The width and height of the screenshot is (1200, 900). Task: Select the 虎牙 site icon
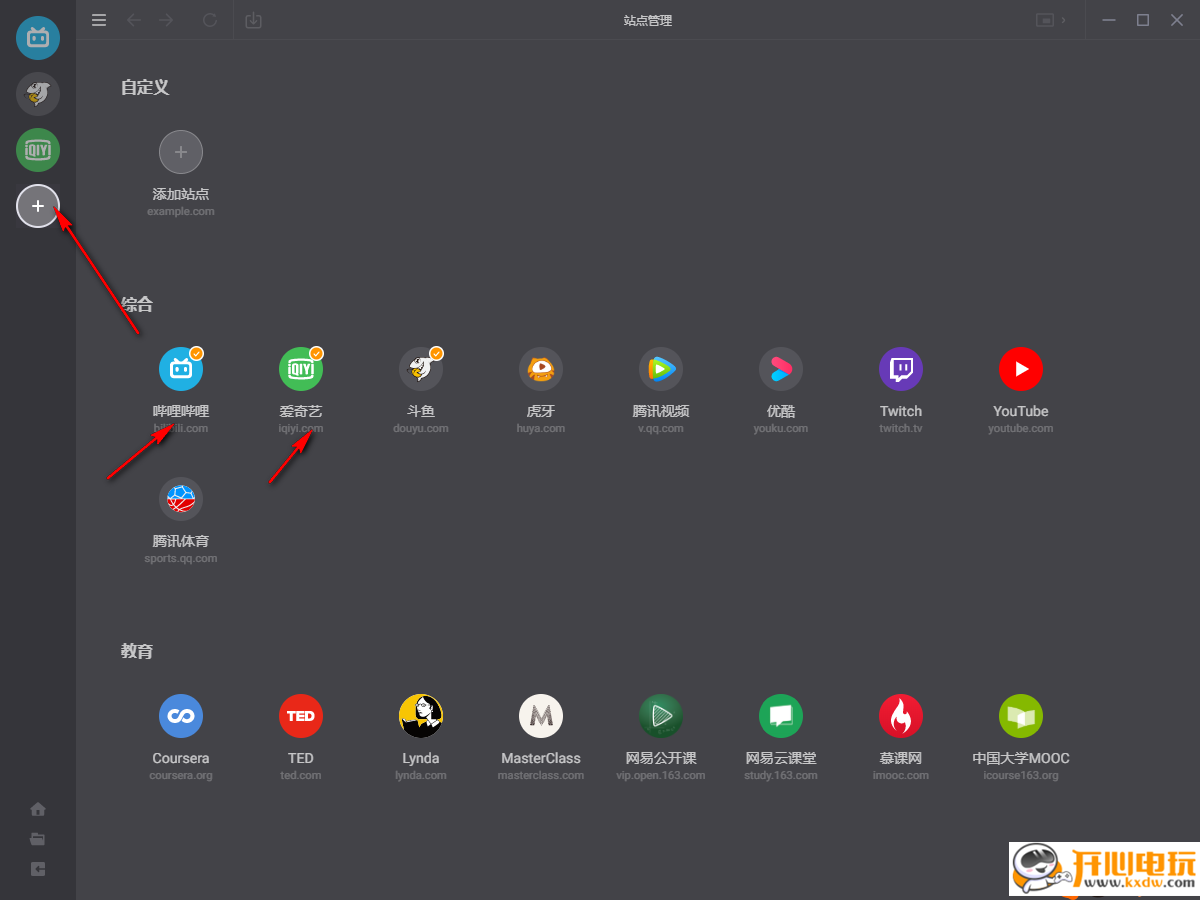click(541, 369)
